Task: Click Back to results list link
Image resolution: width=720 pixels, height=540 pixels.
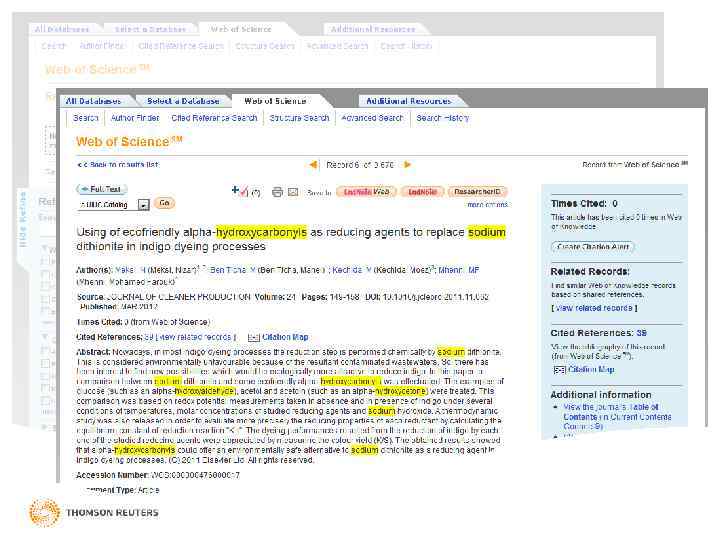Action: pyautogui.click(x=118, y=165)
